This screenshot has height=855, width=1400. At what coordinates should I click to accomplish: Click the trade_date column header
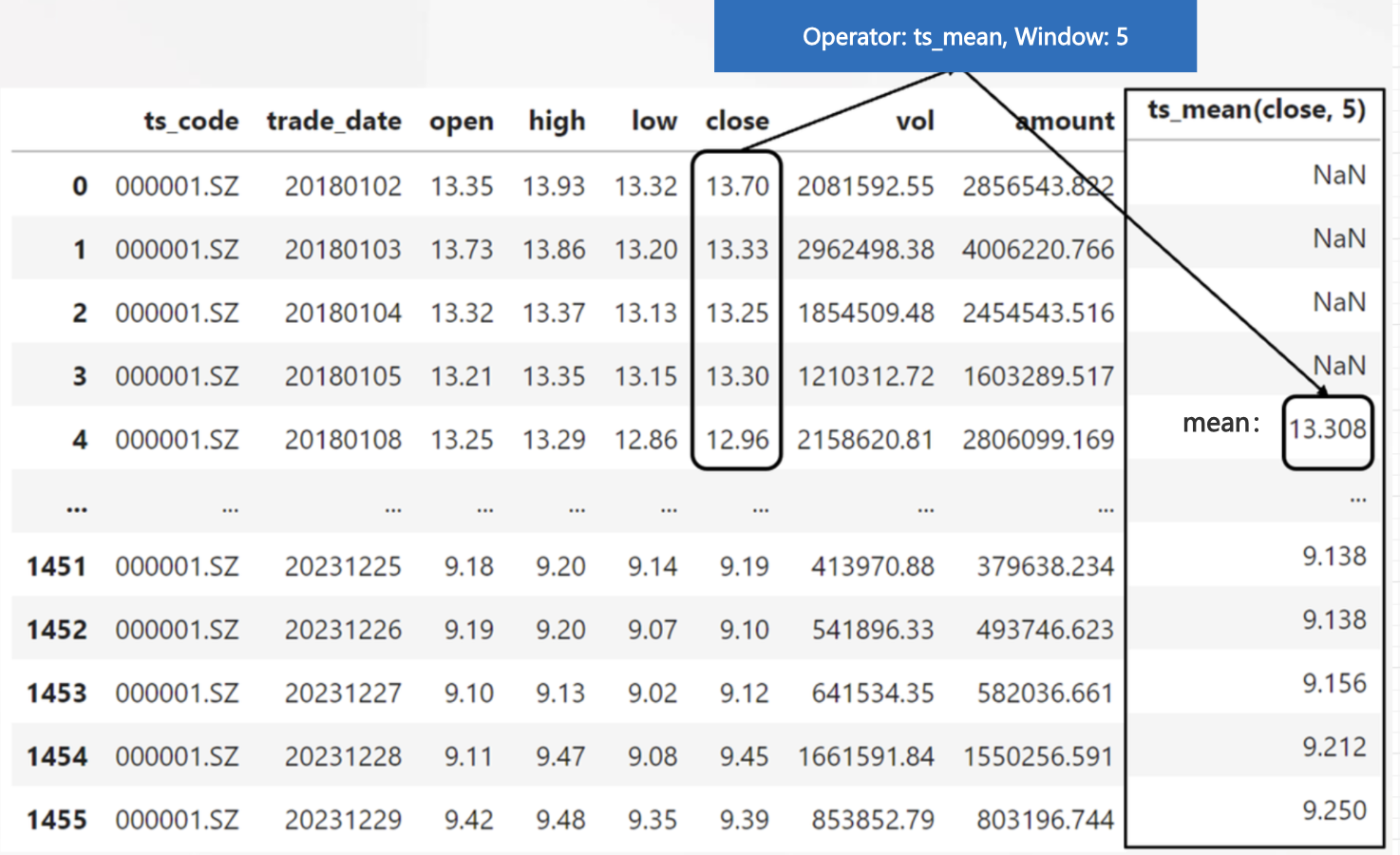pyautogui.click(x=333, y=122)
